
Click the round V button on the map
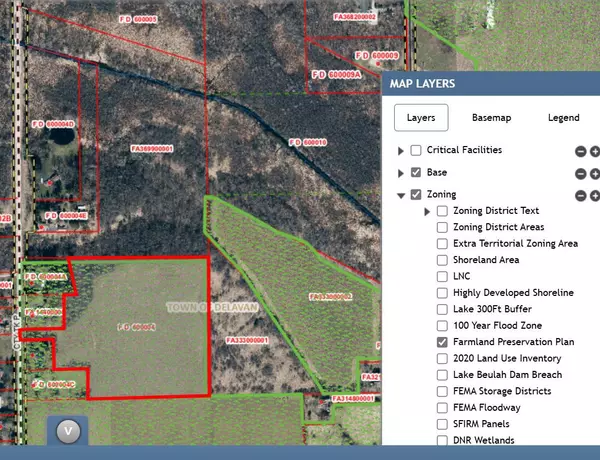pyautogui.click(x=68, y=431)
